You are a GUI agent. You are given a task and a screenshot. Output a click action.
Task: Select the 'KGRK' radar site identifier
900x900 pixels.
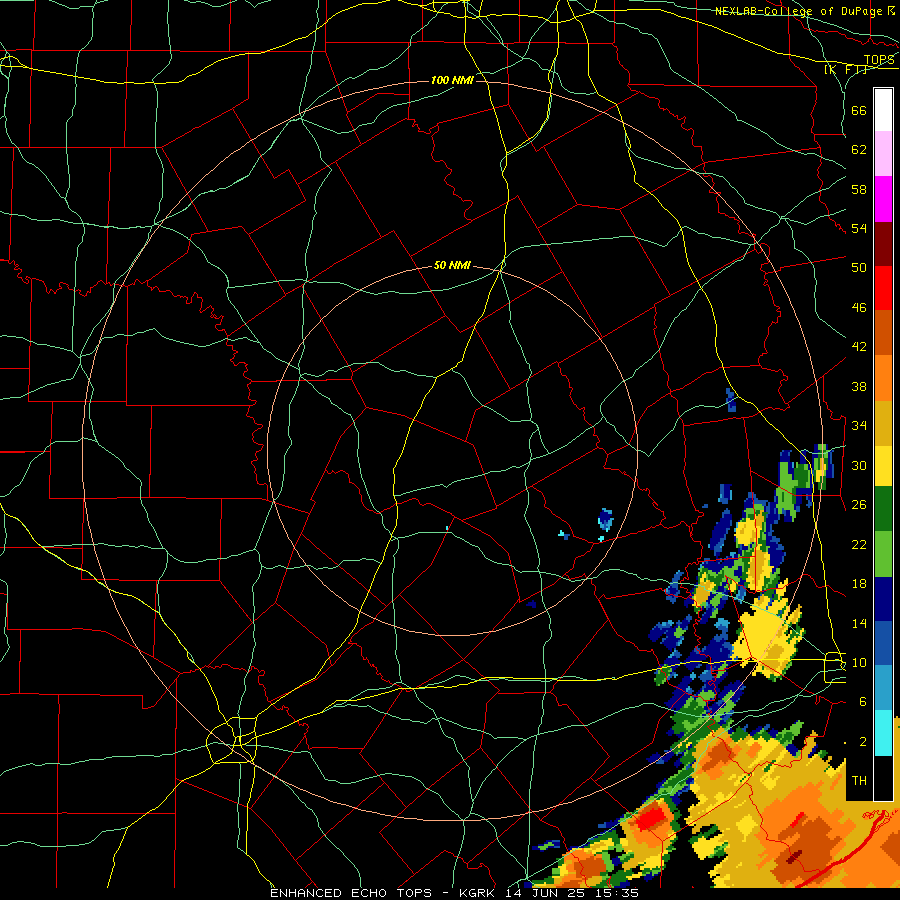click(479, 893)
